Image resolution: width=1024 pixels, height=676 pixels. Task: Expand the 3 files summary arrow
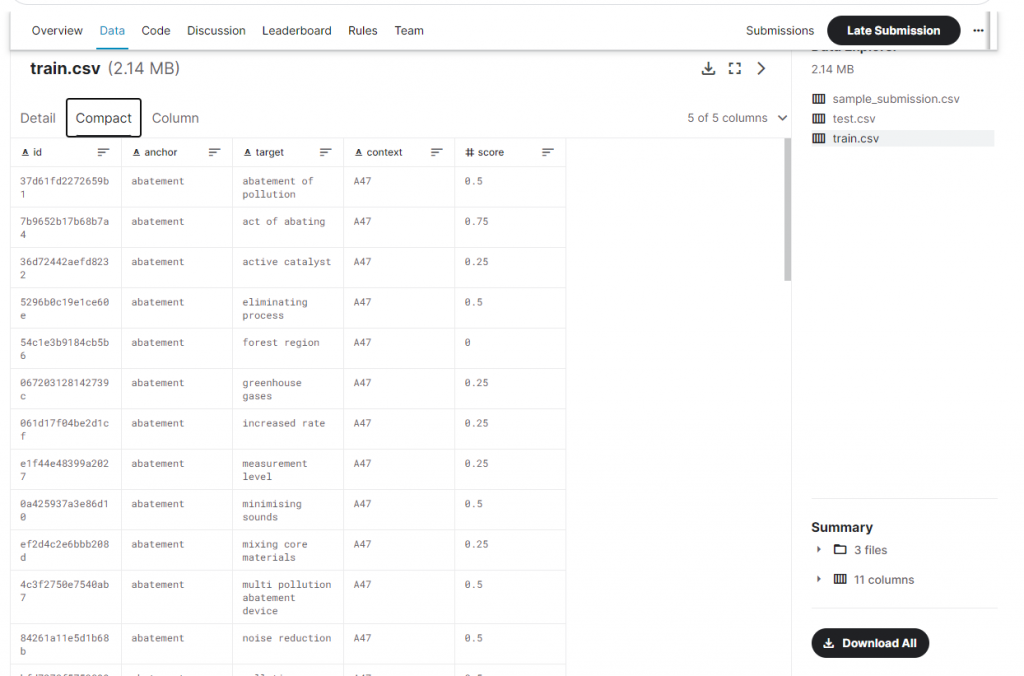(x=818, y=549)
